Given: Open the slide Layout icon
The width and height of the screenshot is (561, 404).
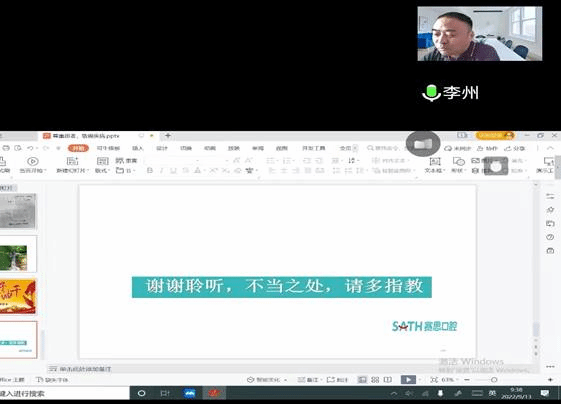Looking at the screenshot, I should [102, 161].
